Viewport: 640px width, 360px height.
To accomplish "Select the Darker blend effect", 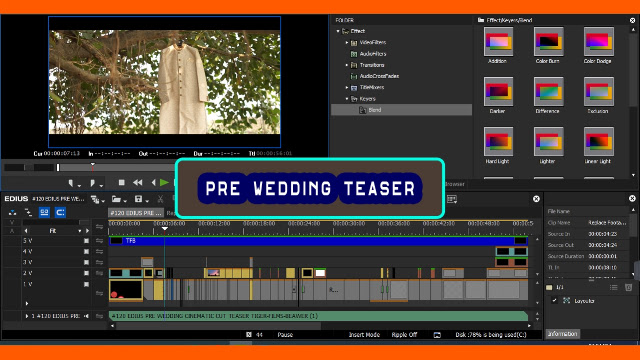I will [498, 92].
